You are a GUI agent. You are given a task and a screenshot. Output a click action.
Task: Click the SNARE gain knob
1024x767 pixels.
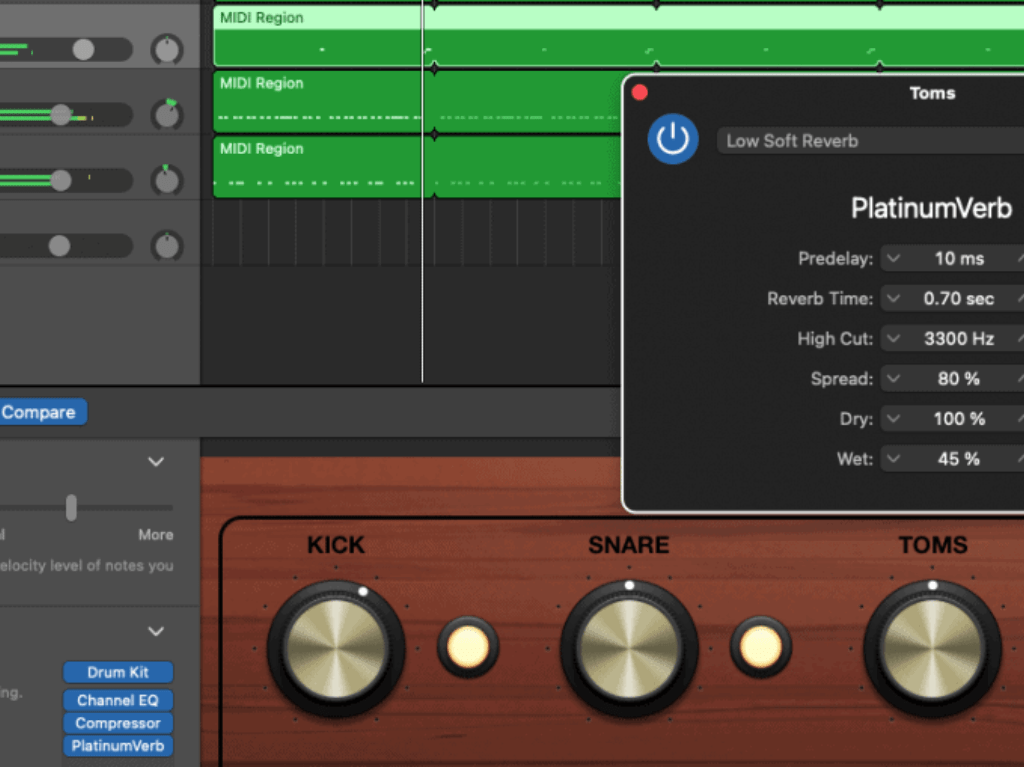[629, 649]
